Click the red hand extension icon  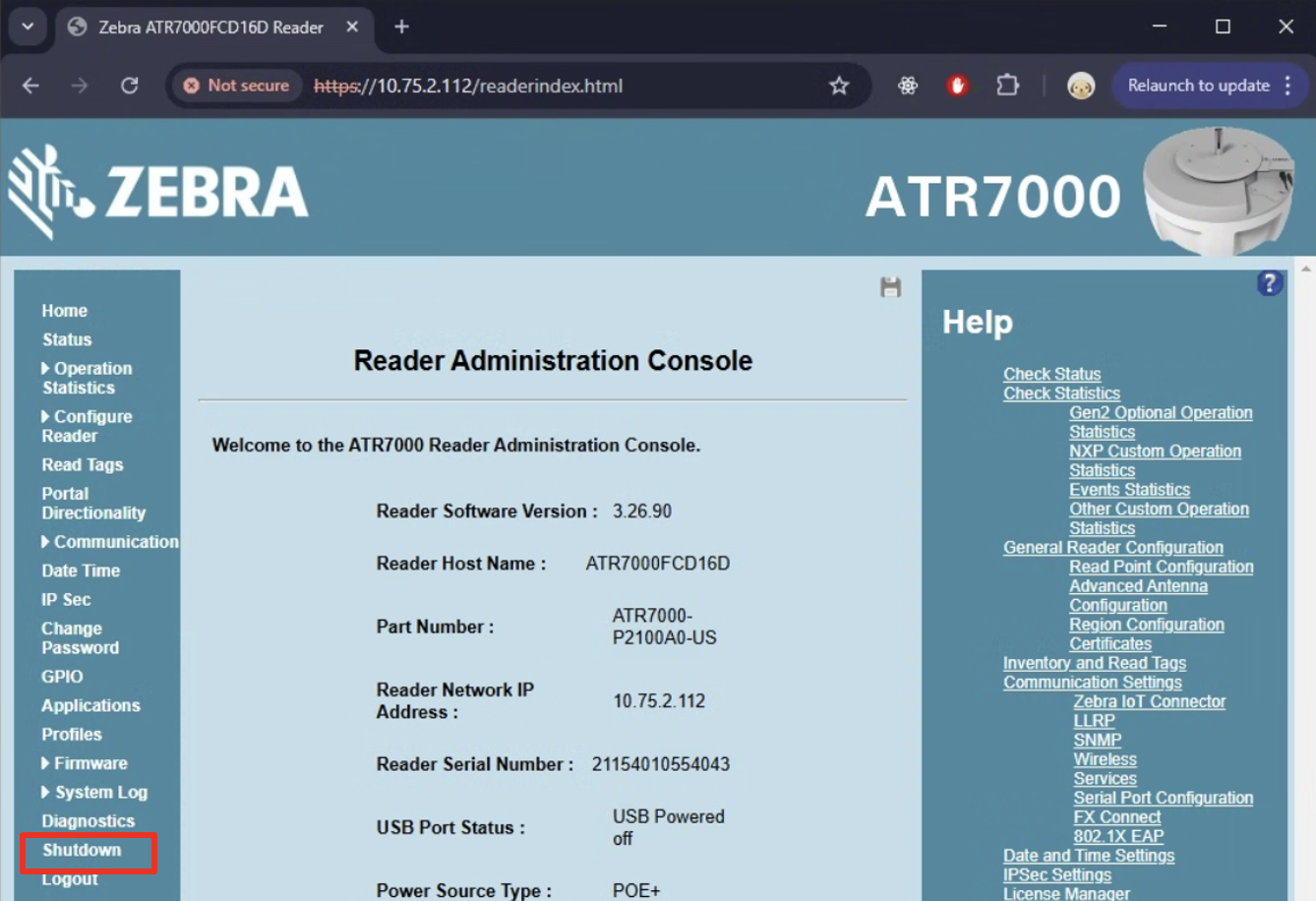957,86
